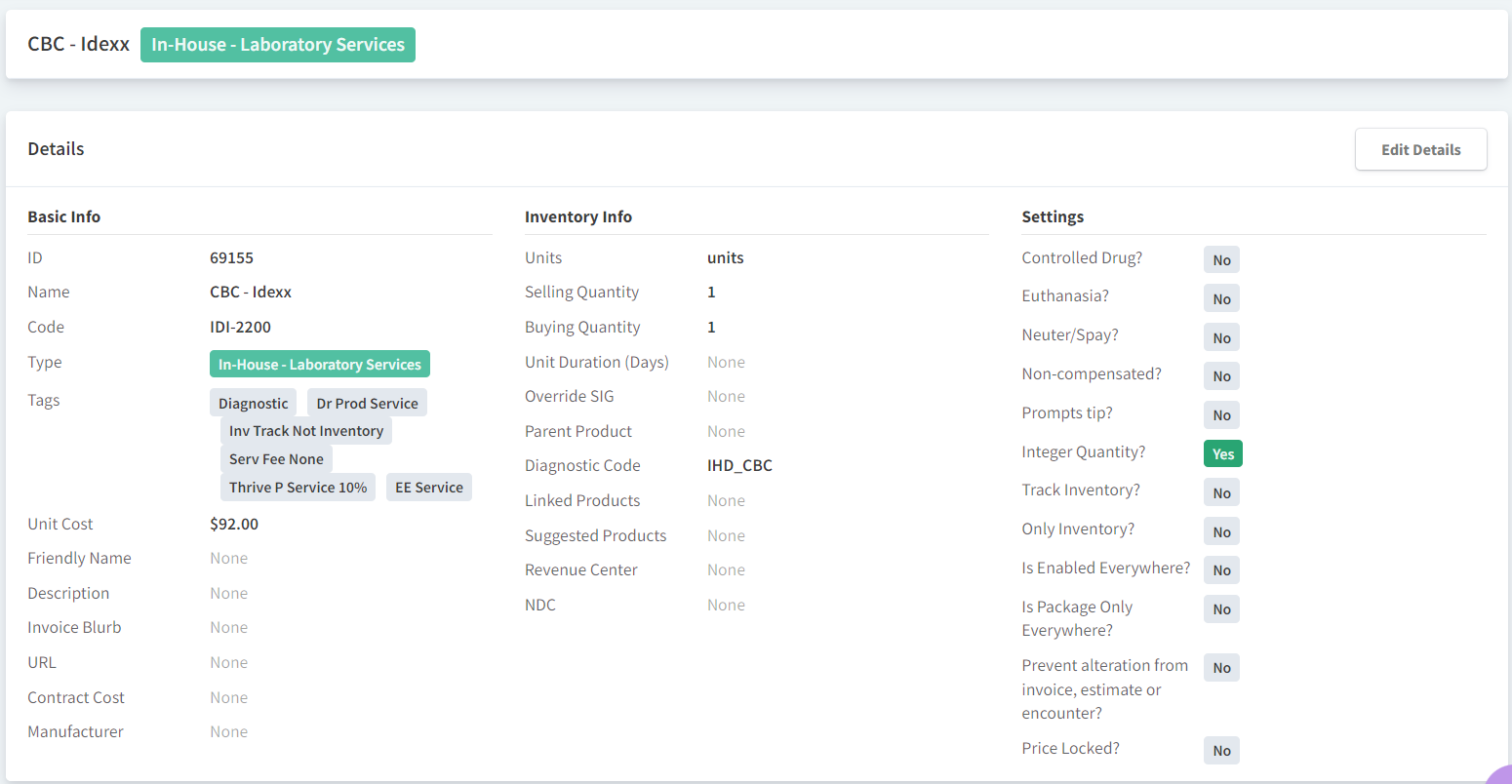Viewport: 1512px width, 784px height.
Task: Enable the Is Enabled Everywhere? toggle
Action: (x=1221, y=569)
